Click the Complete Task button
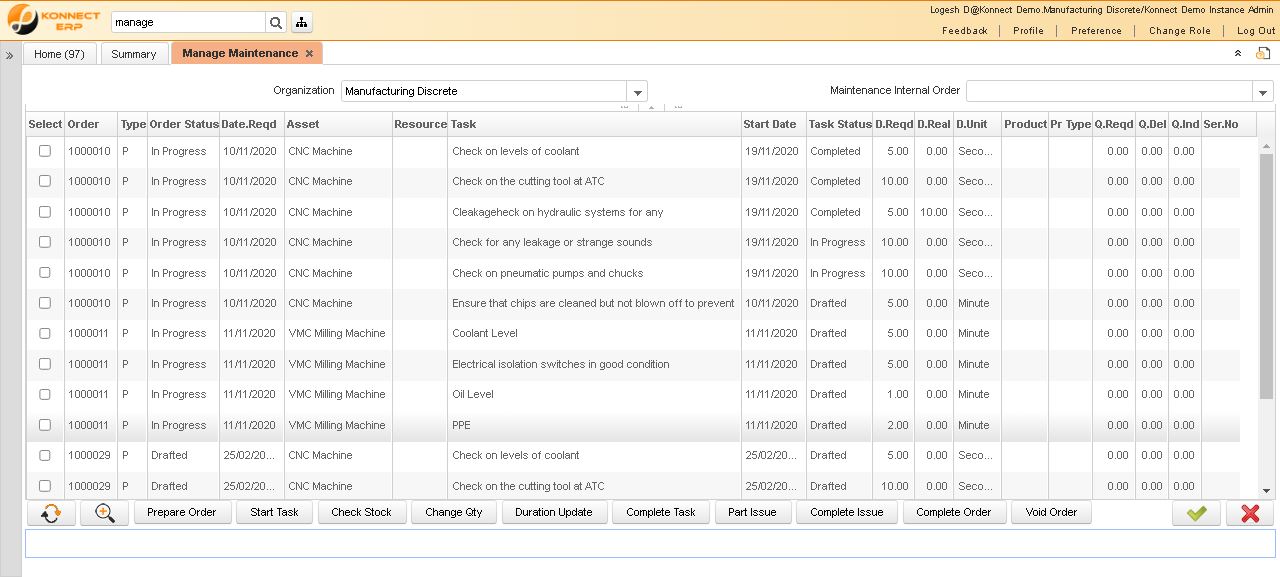This screenshot has width=1280, height=577. 660,512
